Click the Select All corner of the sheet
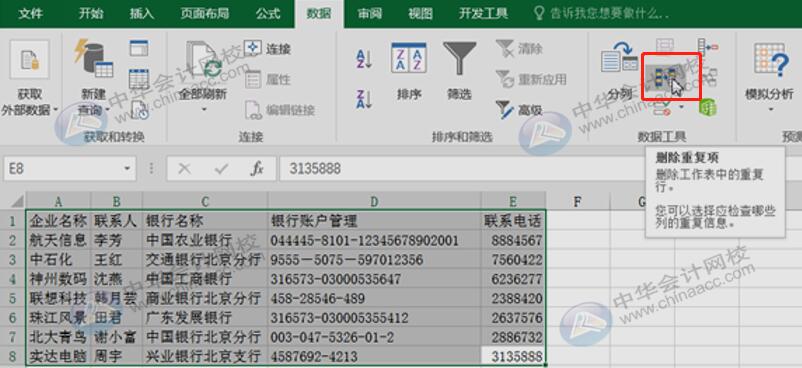Image resolution: width=802 pixels, height=368 pixels. tap(13, 201)
